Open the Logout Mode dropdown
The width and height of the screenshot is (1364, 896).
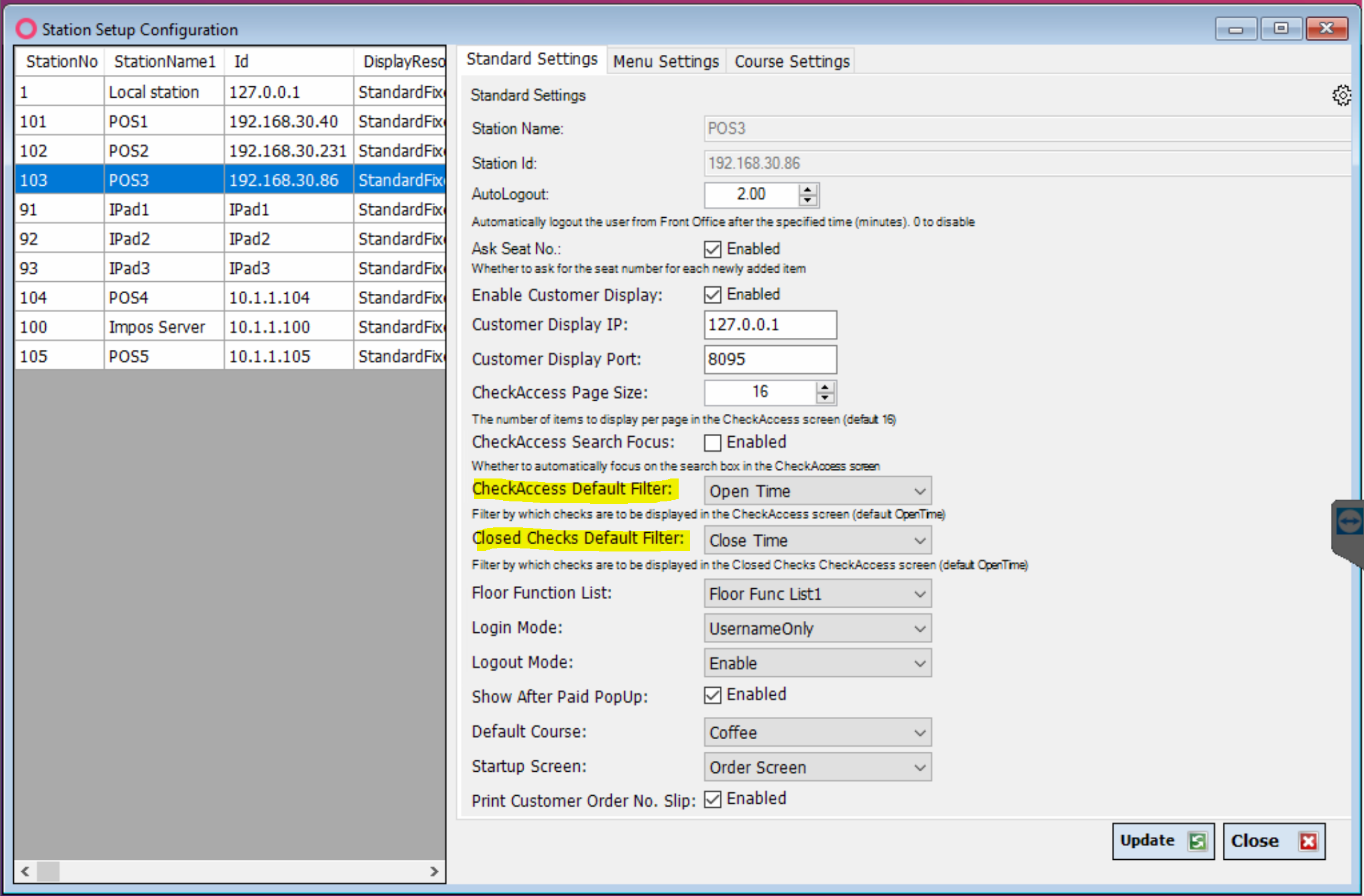pyautogui.click(x=817, y=663)
